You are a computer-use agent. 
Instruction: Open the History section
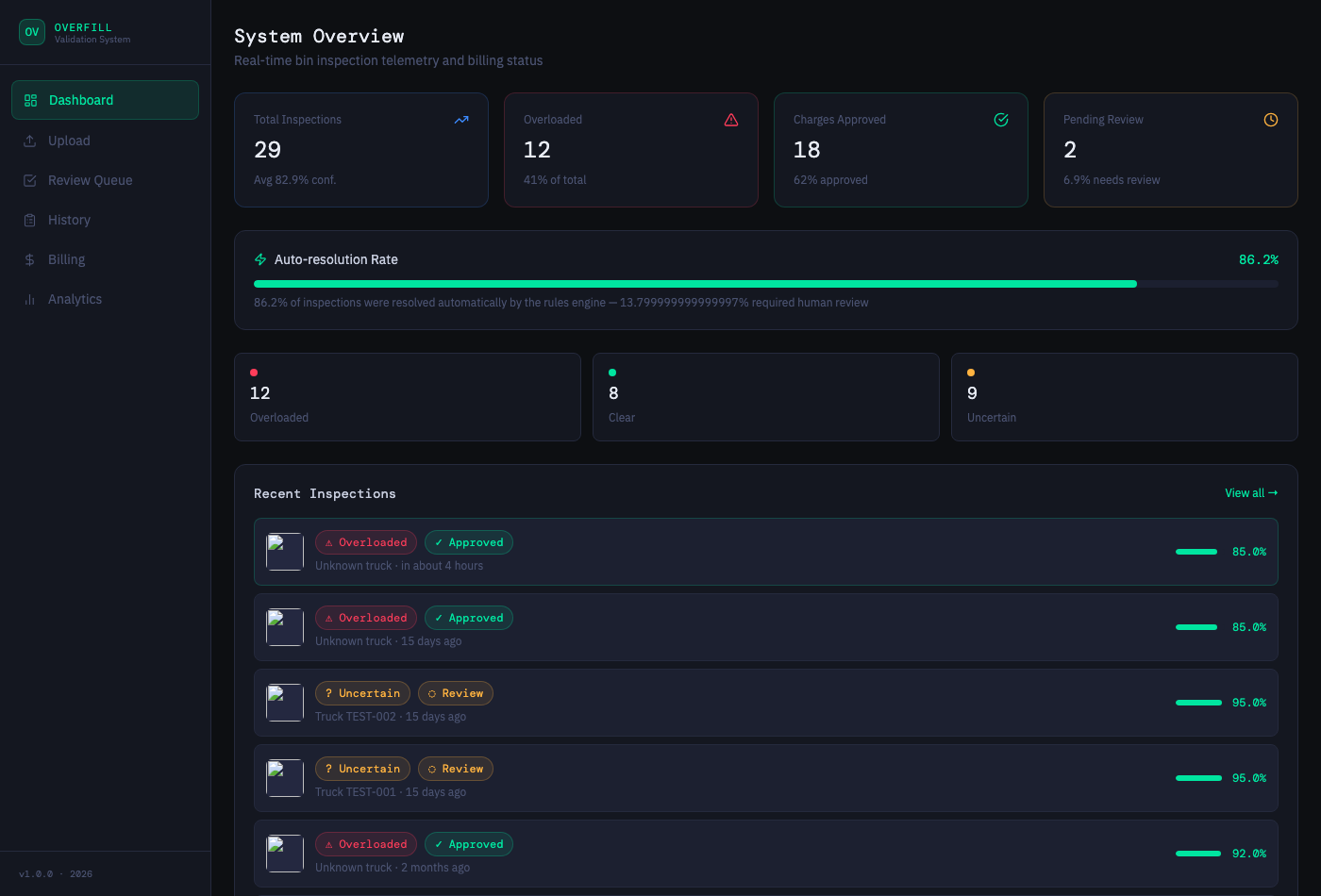pos(105,220)
